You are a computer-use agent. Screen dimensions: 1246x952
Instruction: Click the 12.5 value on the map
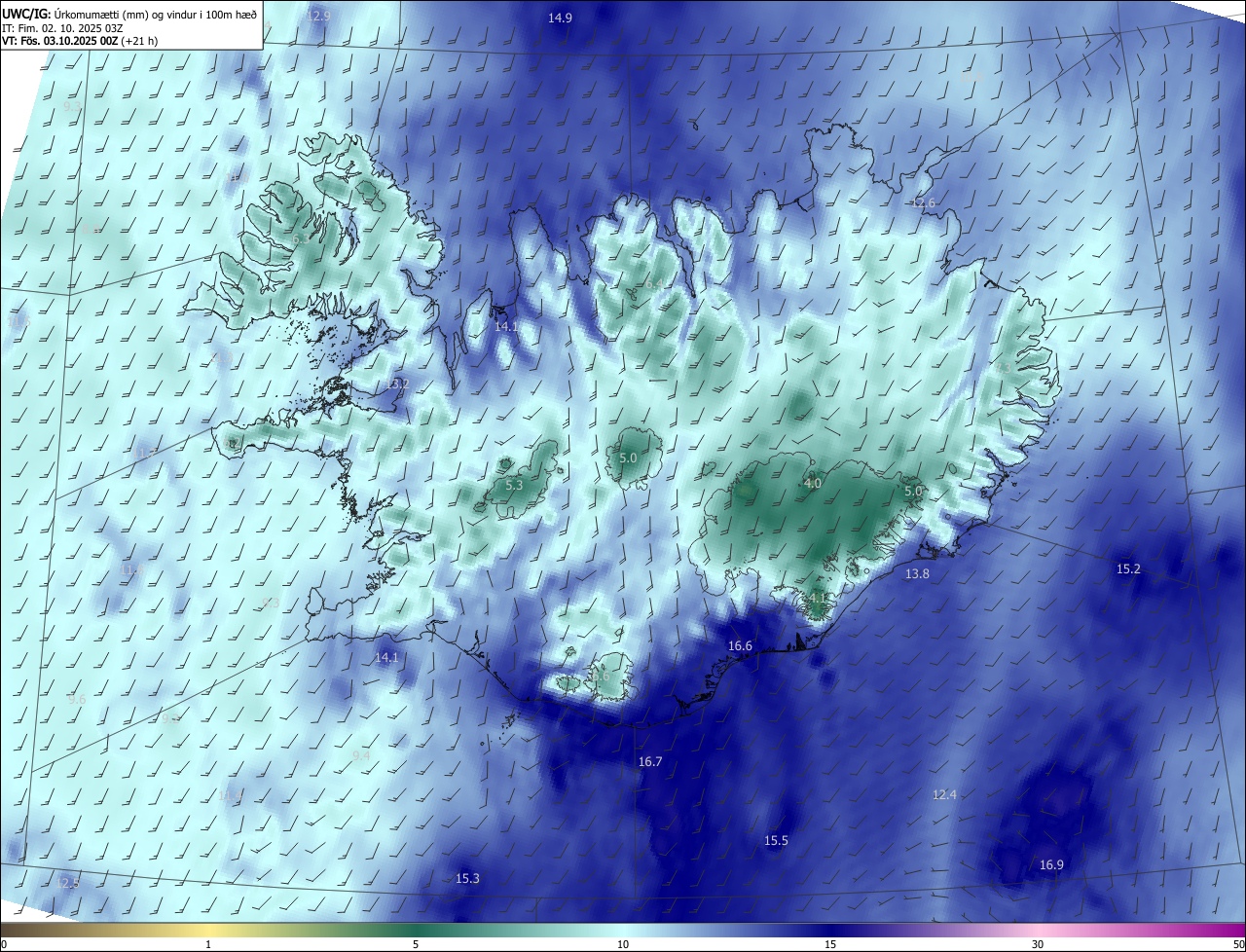point(67,882)
